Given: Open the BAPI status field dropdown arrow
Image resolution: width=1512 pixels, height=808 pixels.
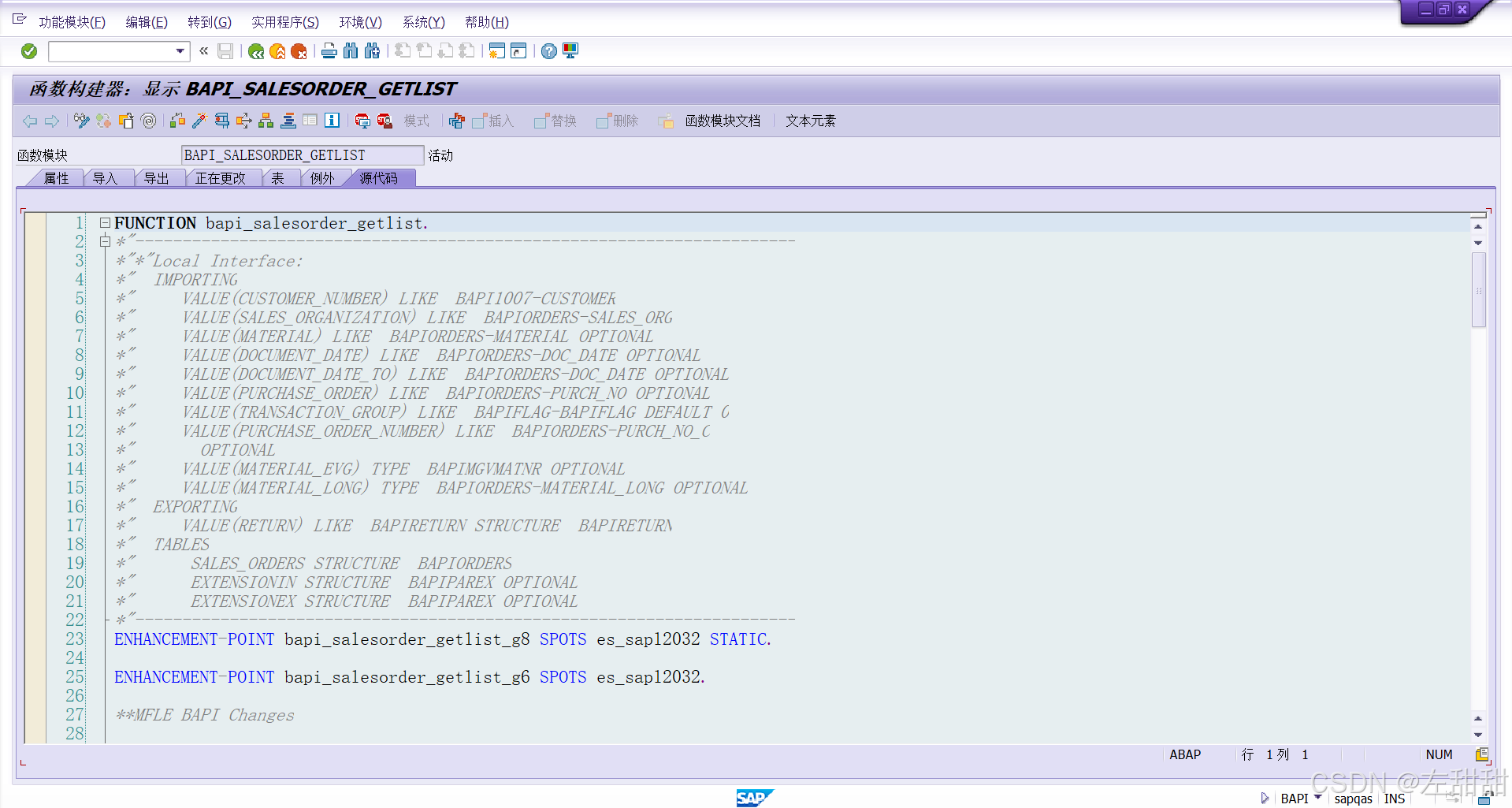Looking at the screenshot, I should [x=1317, y=797].
